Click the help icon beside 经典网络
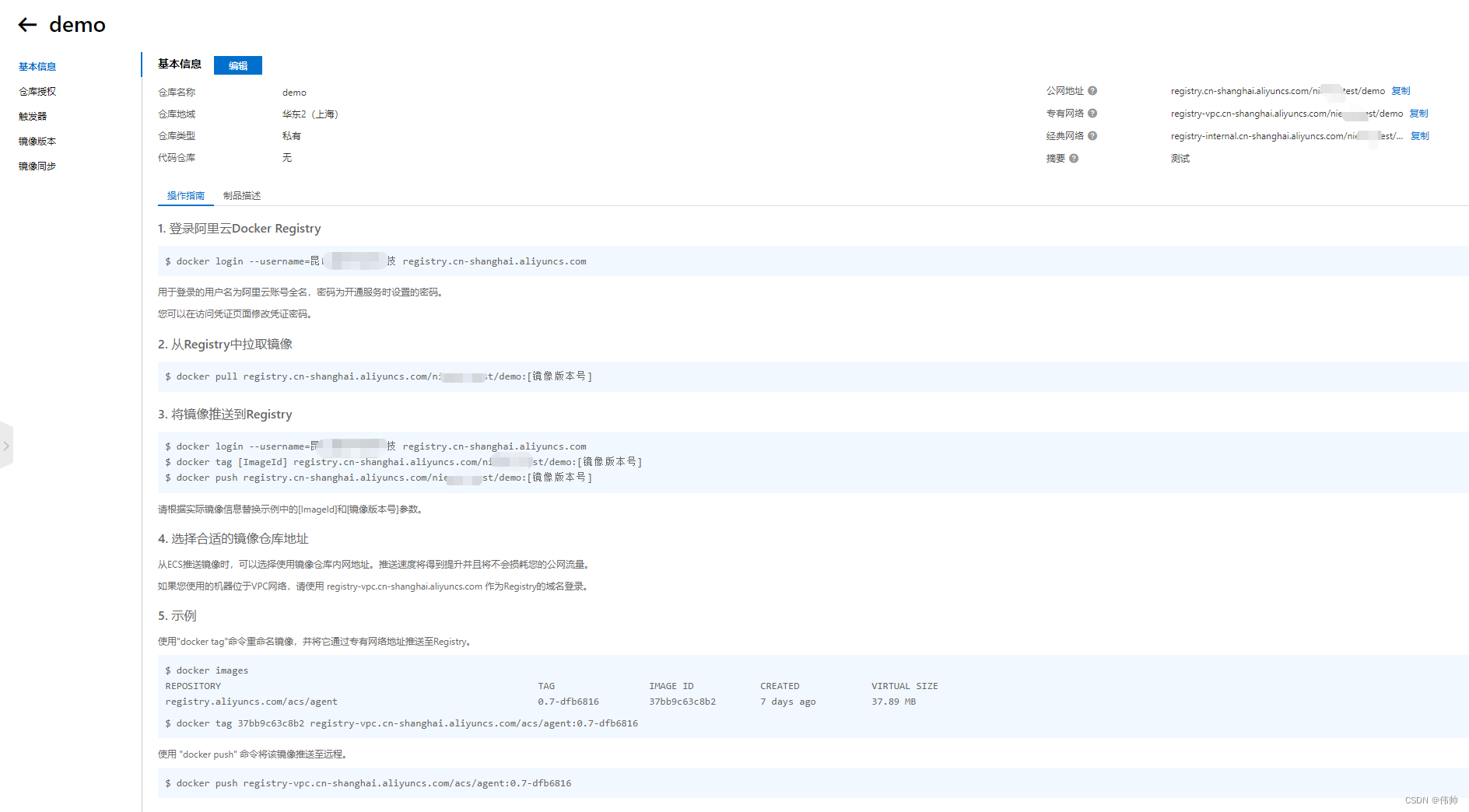 point(1092,136)
